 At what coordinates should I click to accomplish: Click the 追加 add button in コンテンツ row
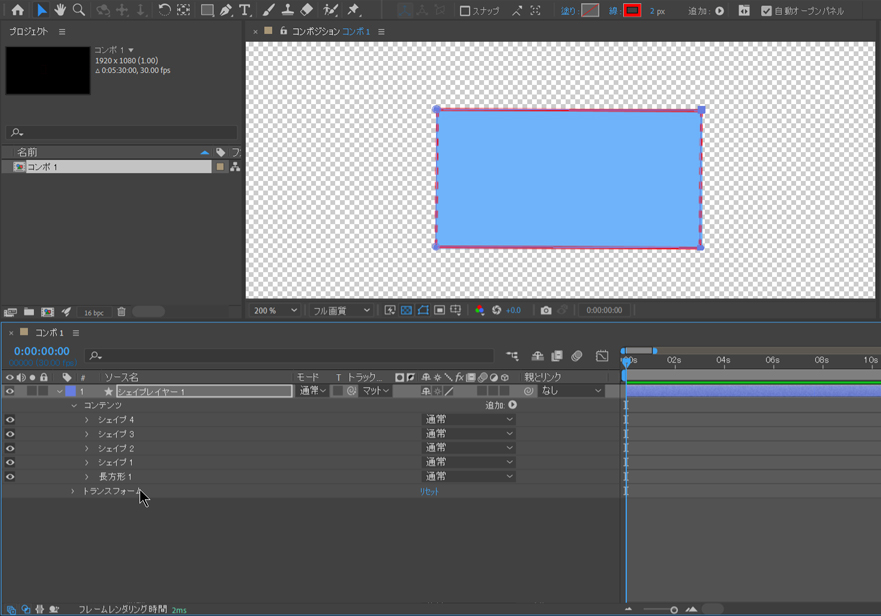click(513, 406)
